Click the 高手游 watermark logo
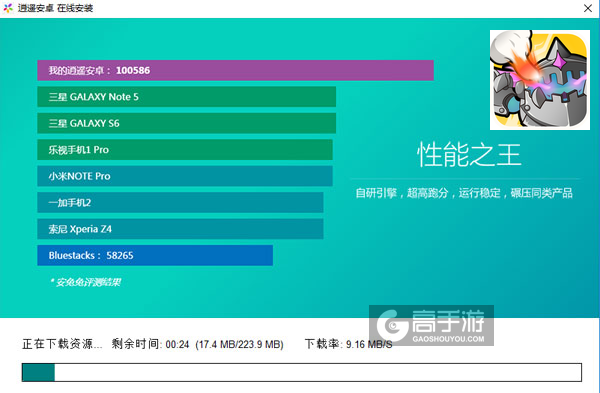Screen dimensions: 600x393 pyautogui.click(x=431, y=325)
